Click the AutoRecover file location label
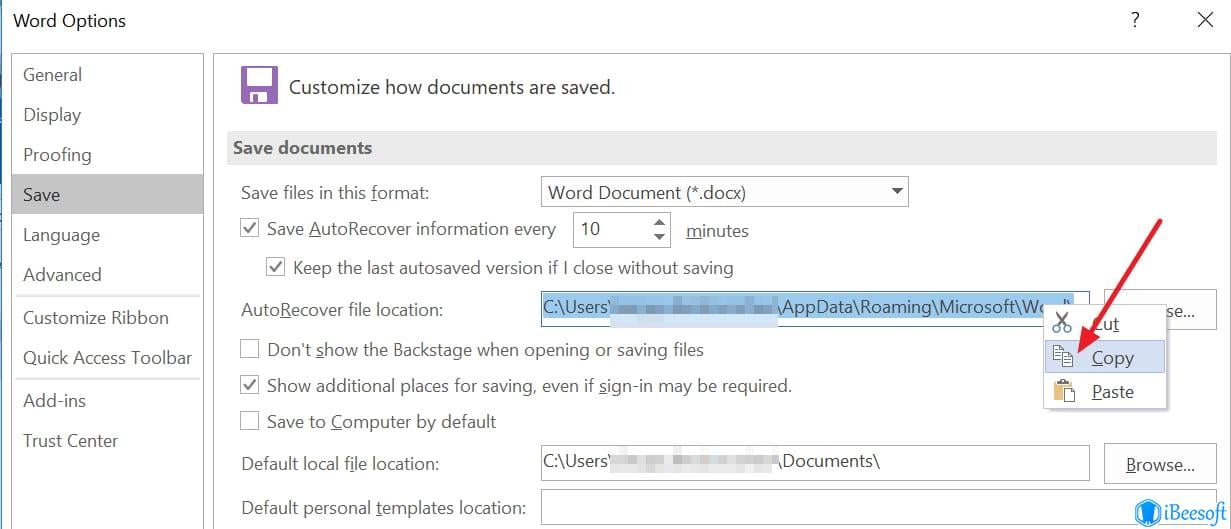Viewport: 1231px width, 529px height. coord(342,310)
